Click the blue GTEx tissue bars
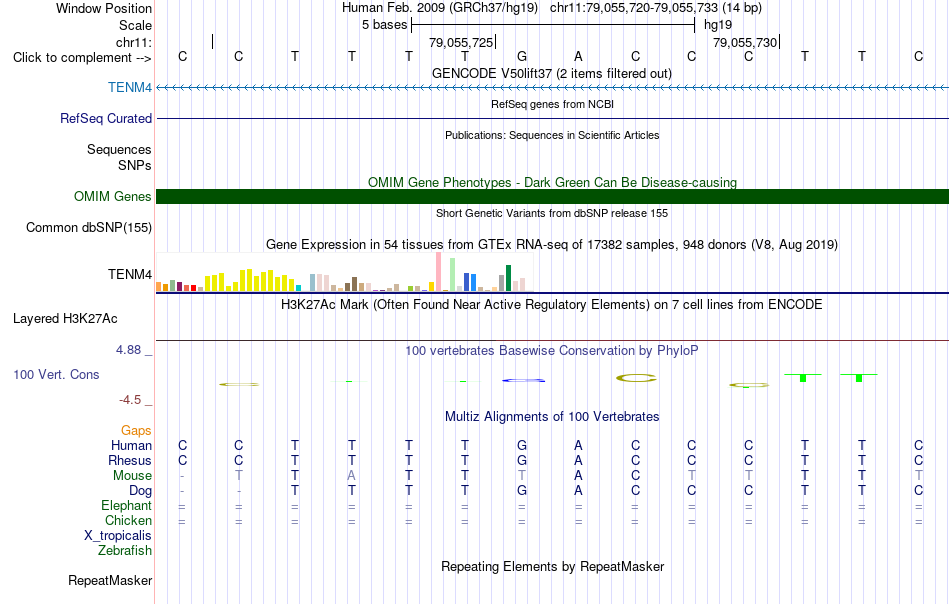 pos(470,282)
